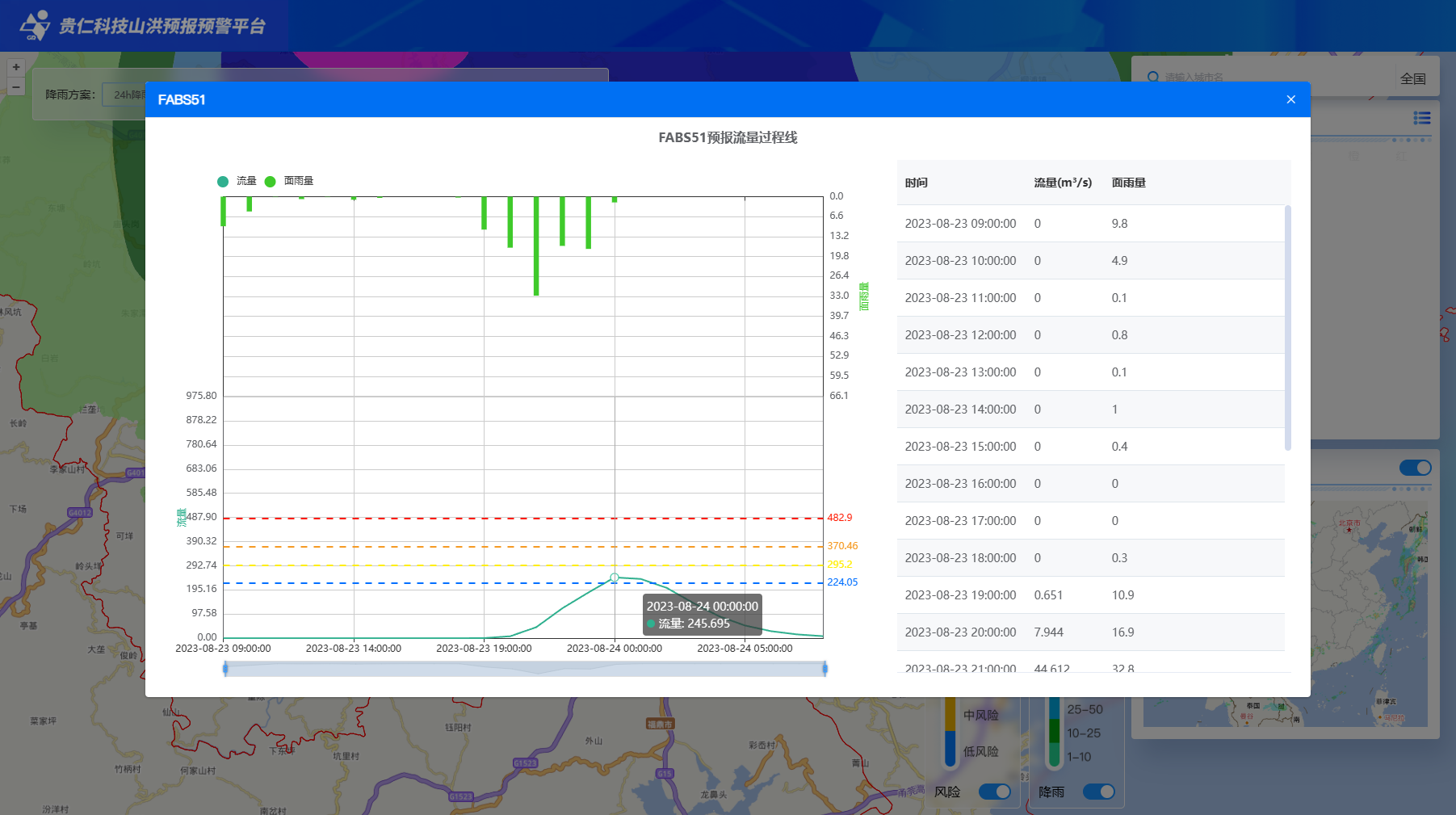
Task: Click the 时间 column header
Action: tap(917, 183)
